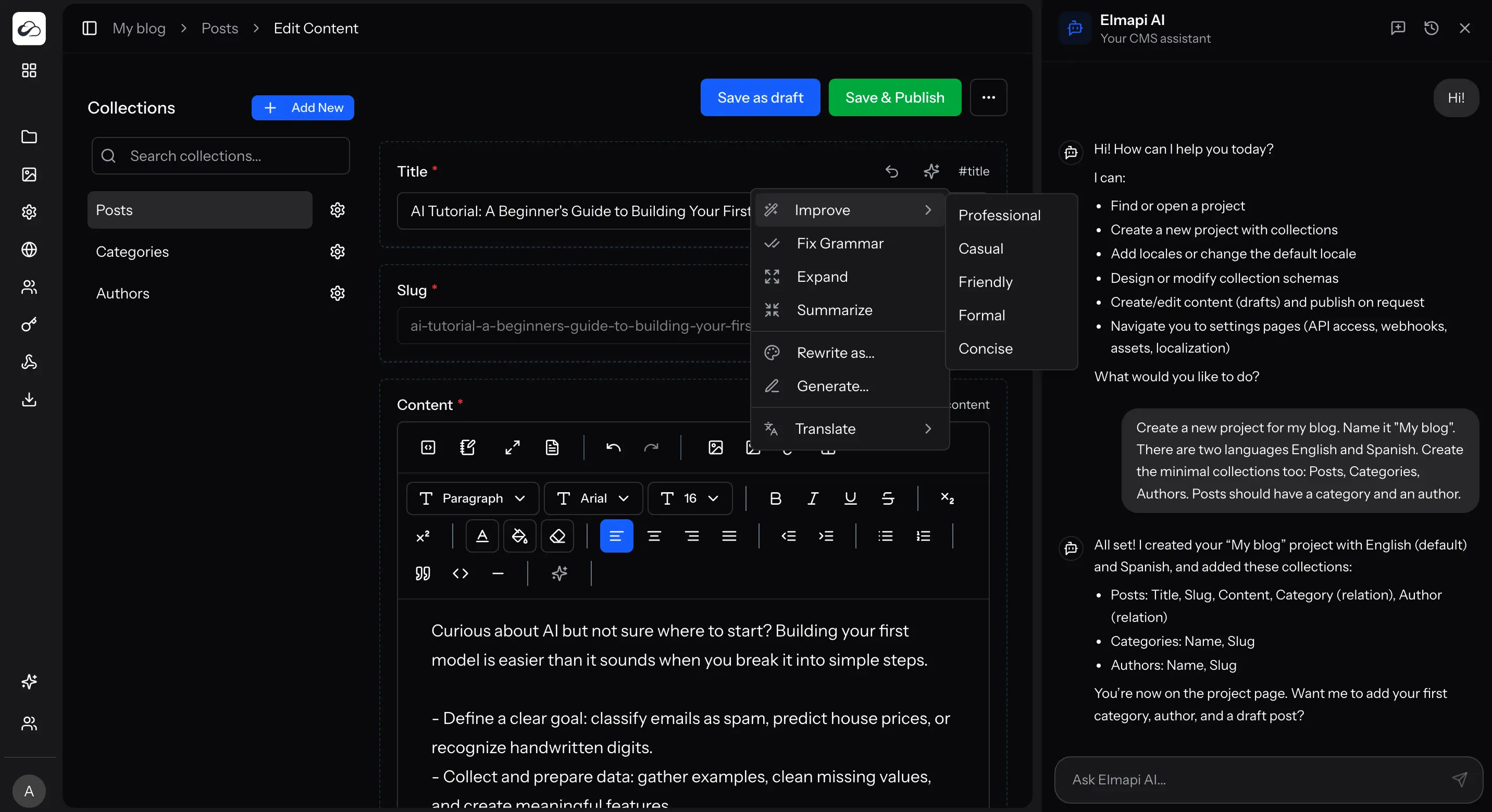Open the webhooks icon in left rail

[29, 362]
